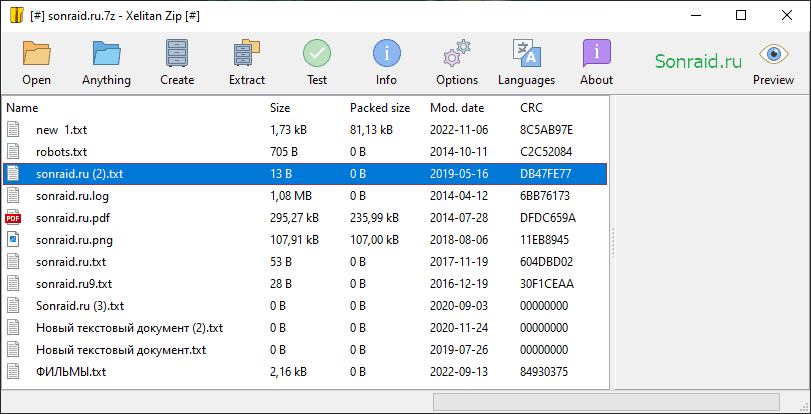Click the splitter grip beside the preview pane
This screenshot has height=414, width=811.
pos(613,242)
